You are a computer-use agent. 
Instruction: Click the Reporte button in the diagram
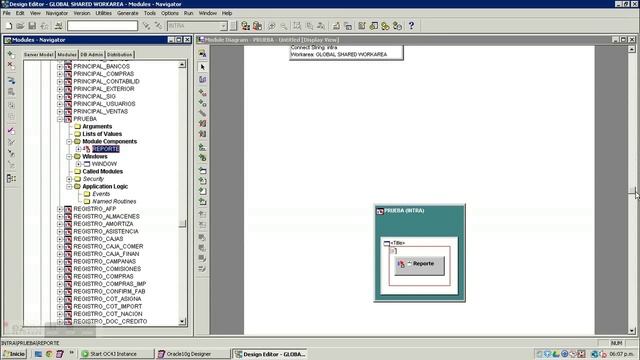pos(420,266)
